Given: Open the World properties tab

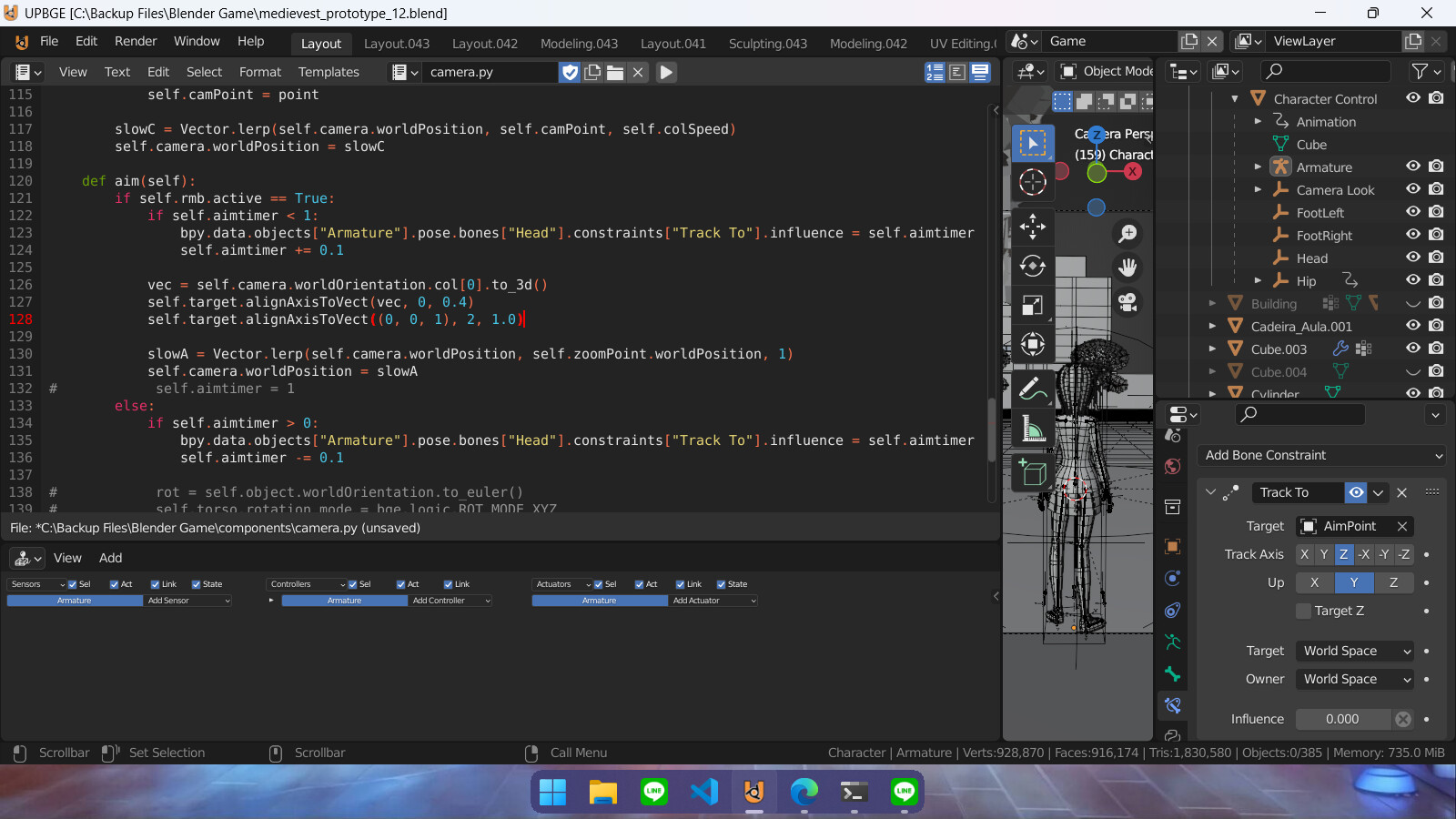Looking at the screenshot, I should pyautogui.click(x=1173, y=467).
